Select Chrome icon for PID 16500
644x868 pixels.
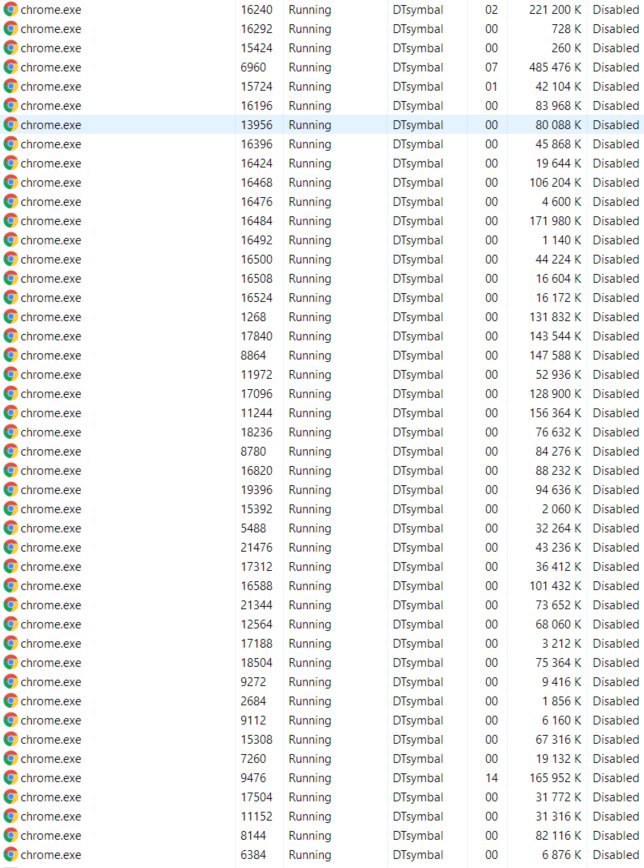click(11, 259)
